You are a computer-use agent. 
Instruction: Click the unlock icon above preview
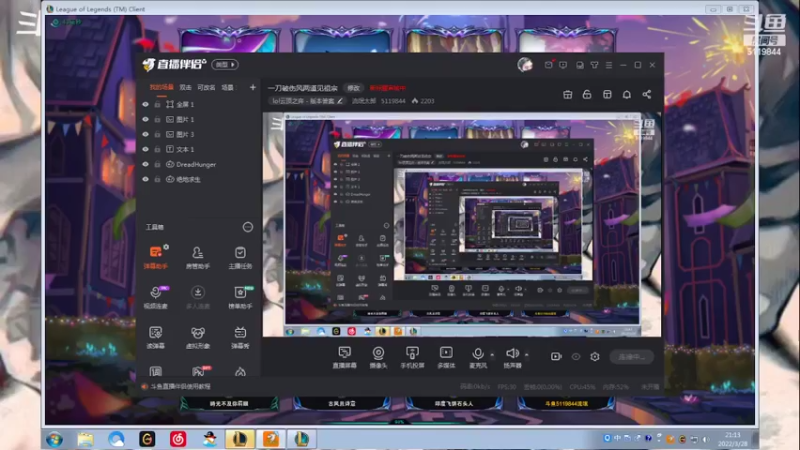[587, 94]
